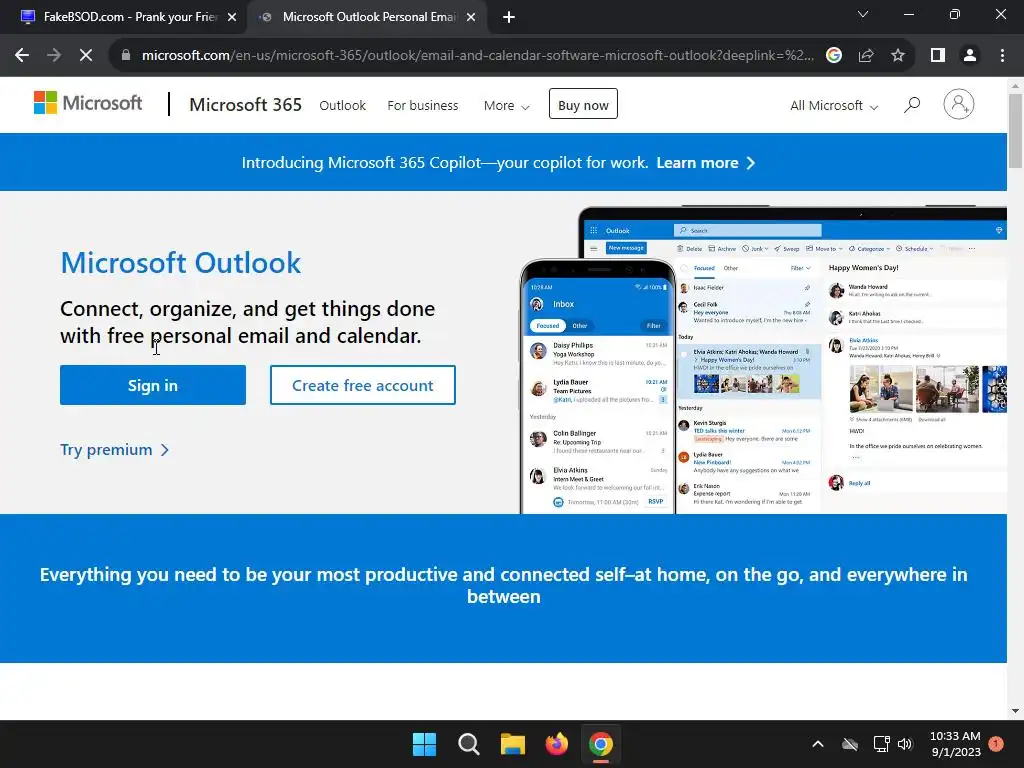Open the Microsoft 365 link
The height and width of the screenshot is (768, 1024).
click(246, 104)
